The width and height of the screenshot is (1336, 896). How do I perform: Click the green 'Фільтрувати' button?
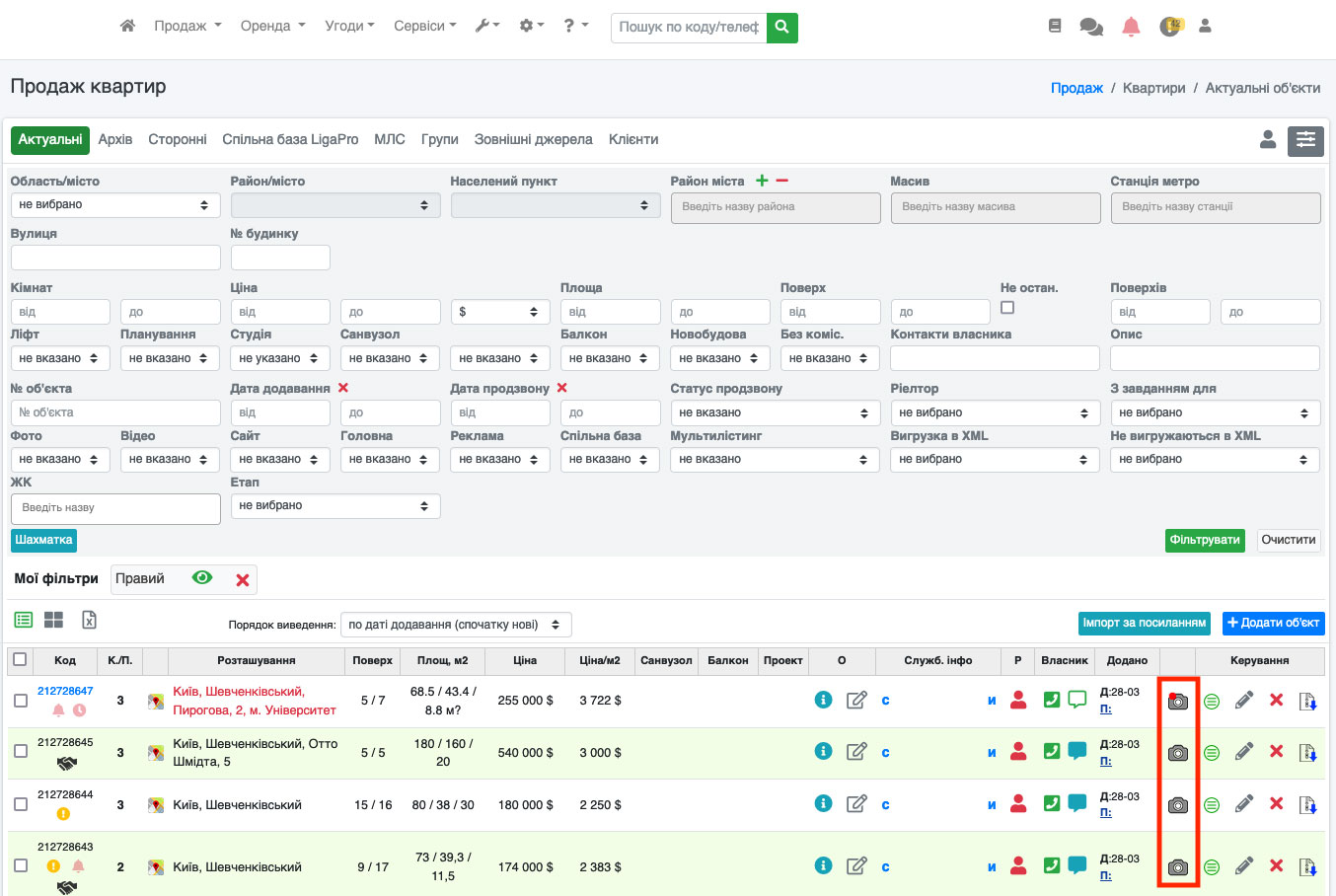1205,540
